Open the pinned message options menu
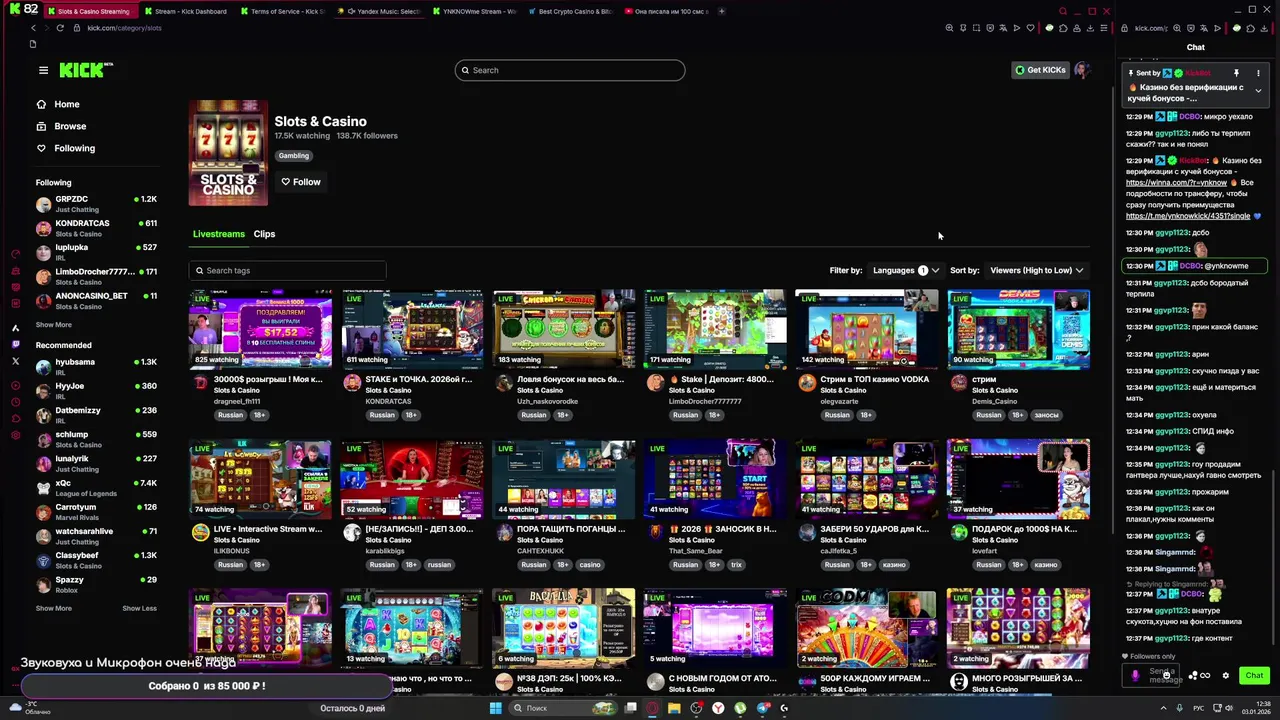Viewport: 1280px width, 720px height. 1258,73
